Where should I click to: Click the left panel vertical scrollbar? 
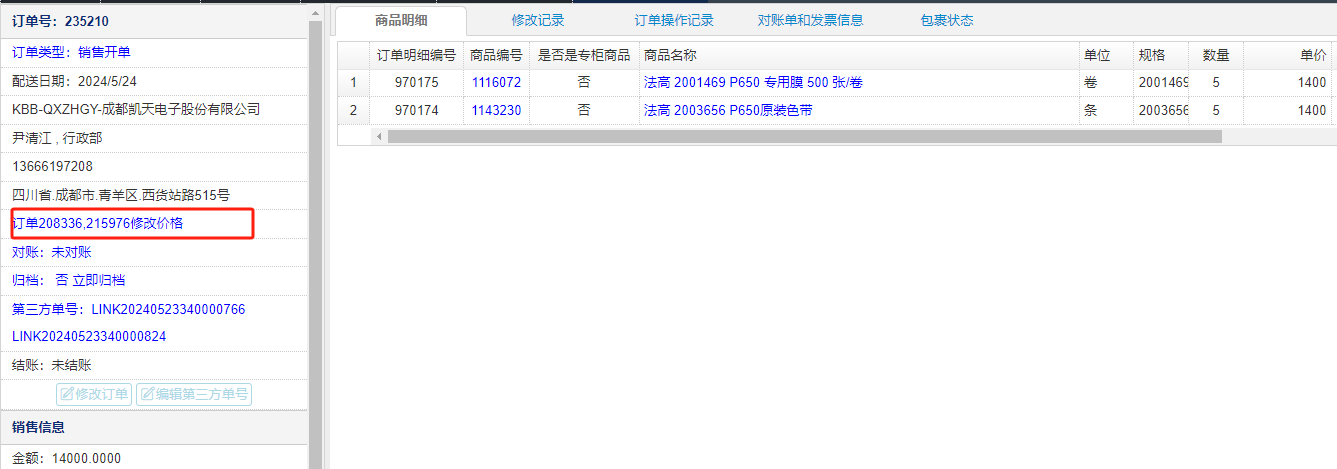point(315,245)
